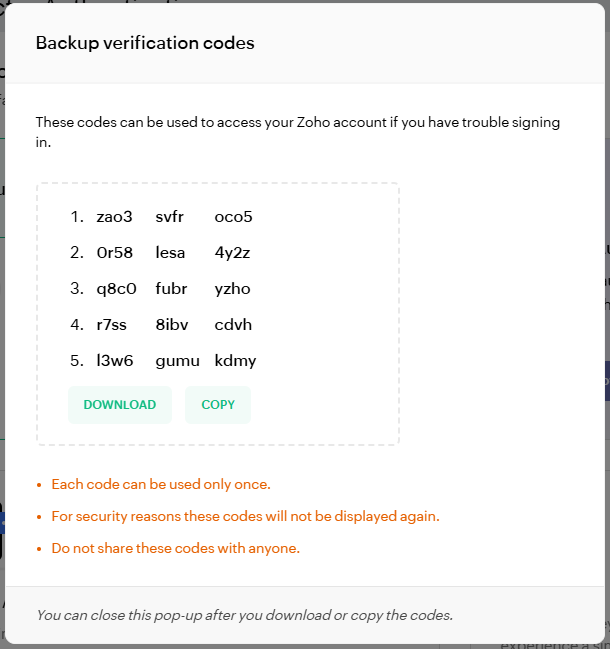Click code segment "cdvh" in fourth row
The height and width of the screenshot is (649, 610).
[233, 325]
